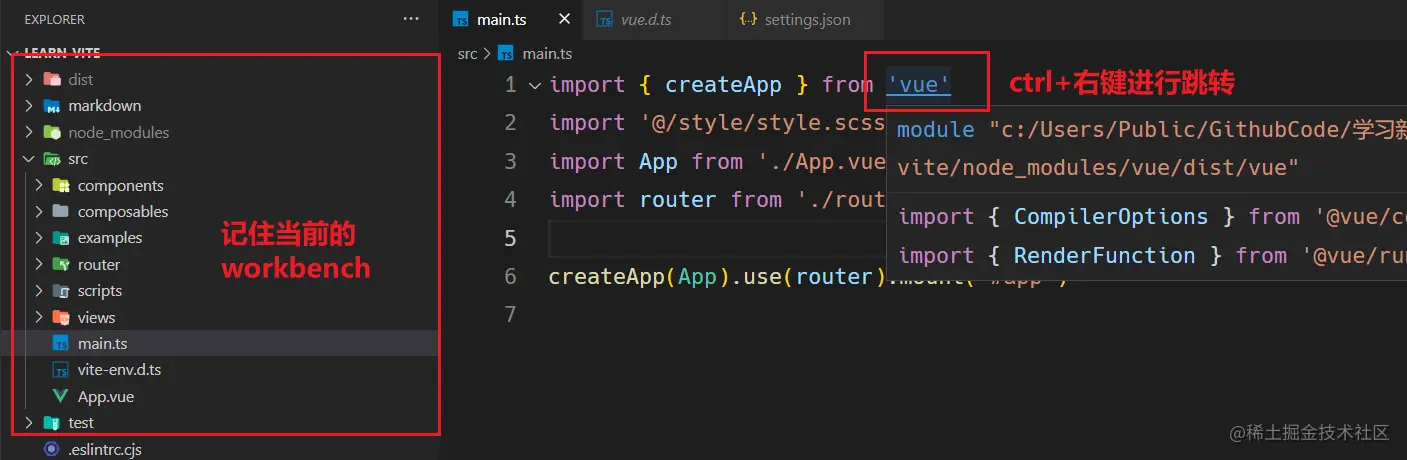The height and width of the screenshot is (460, 1407).
Task: Click the scripts folder icon
Action: [x=61, y=291]
